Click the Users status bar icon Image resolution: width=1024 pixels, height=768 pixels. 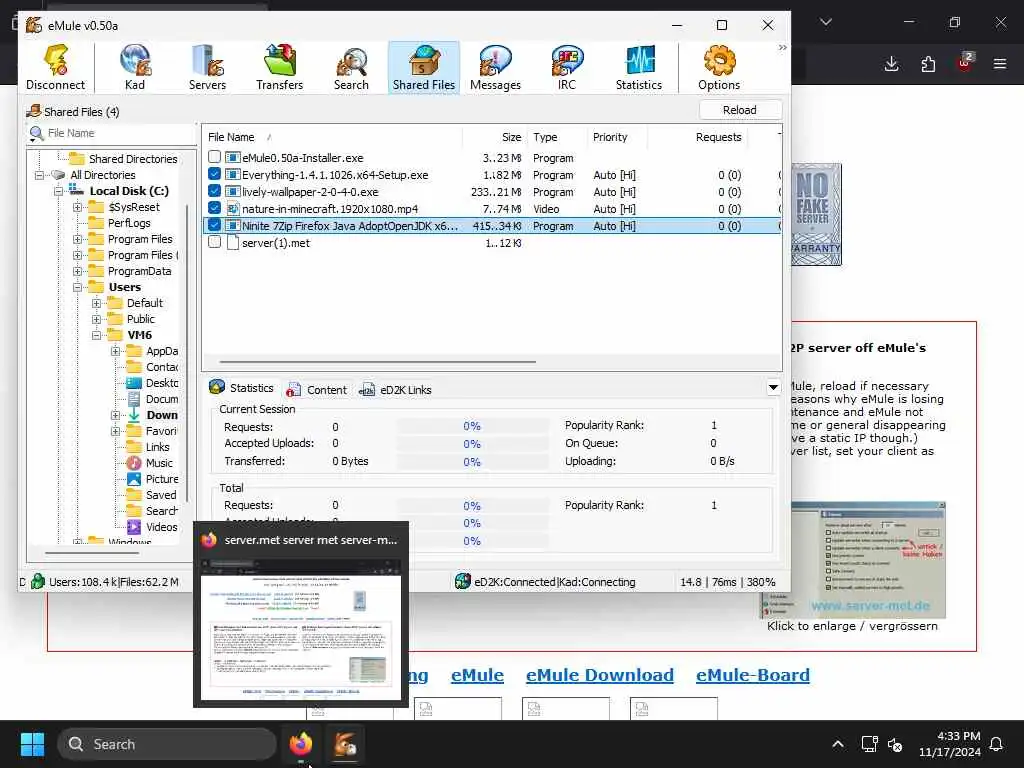point(38,581)
